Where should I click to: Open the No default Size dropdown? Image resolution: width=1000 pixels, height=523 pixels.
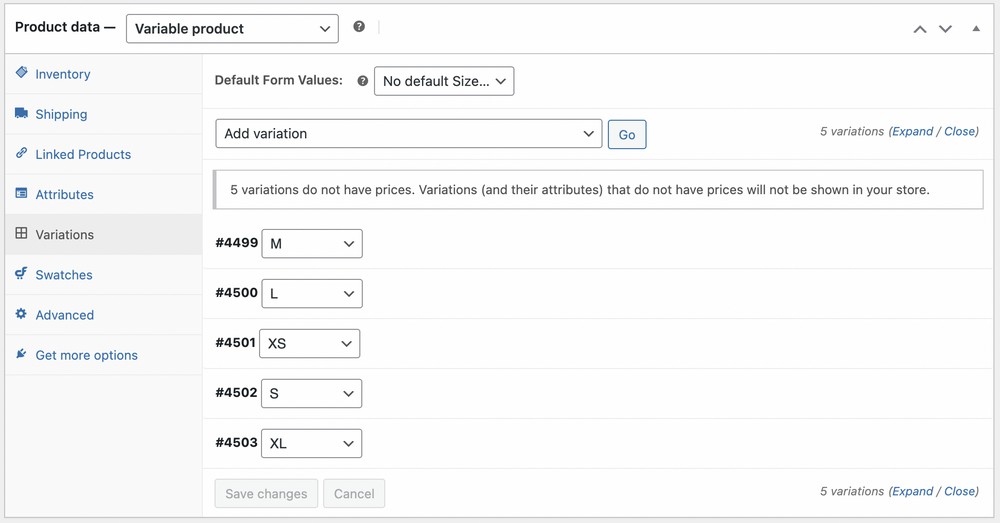coord(444,81)
